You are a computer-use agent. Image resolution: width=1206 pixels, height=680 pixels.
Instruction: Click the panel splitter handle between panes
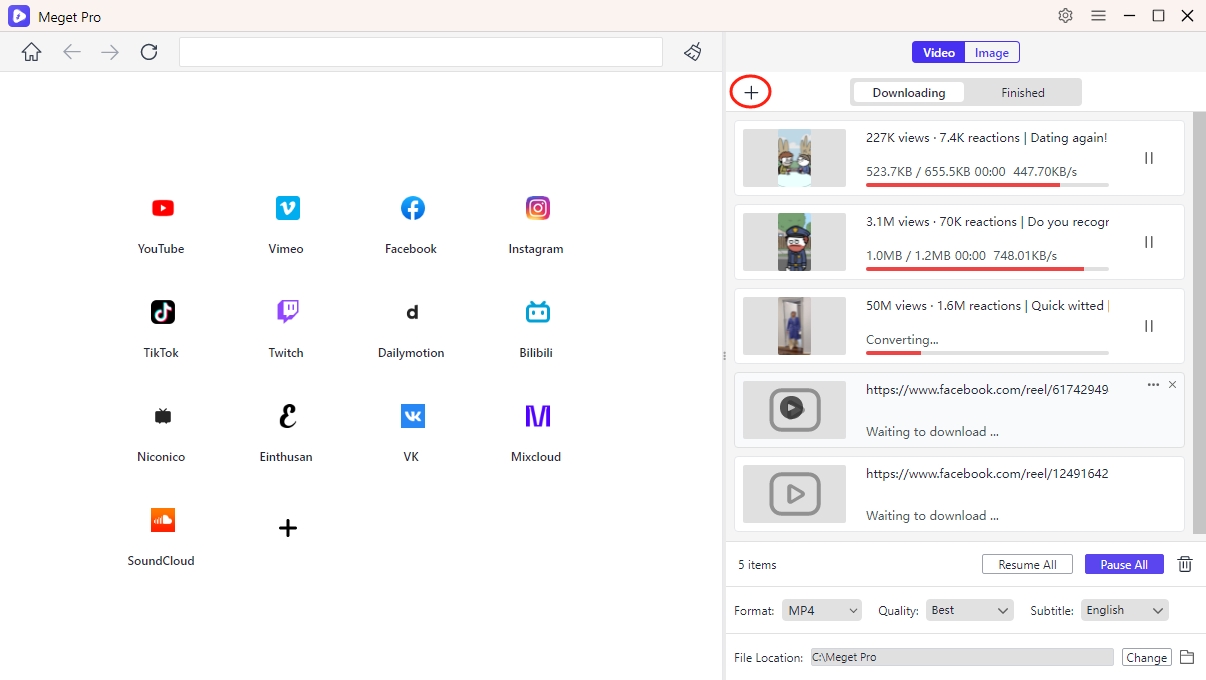[x=723, y=356]
